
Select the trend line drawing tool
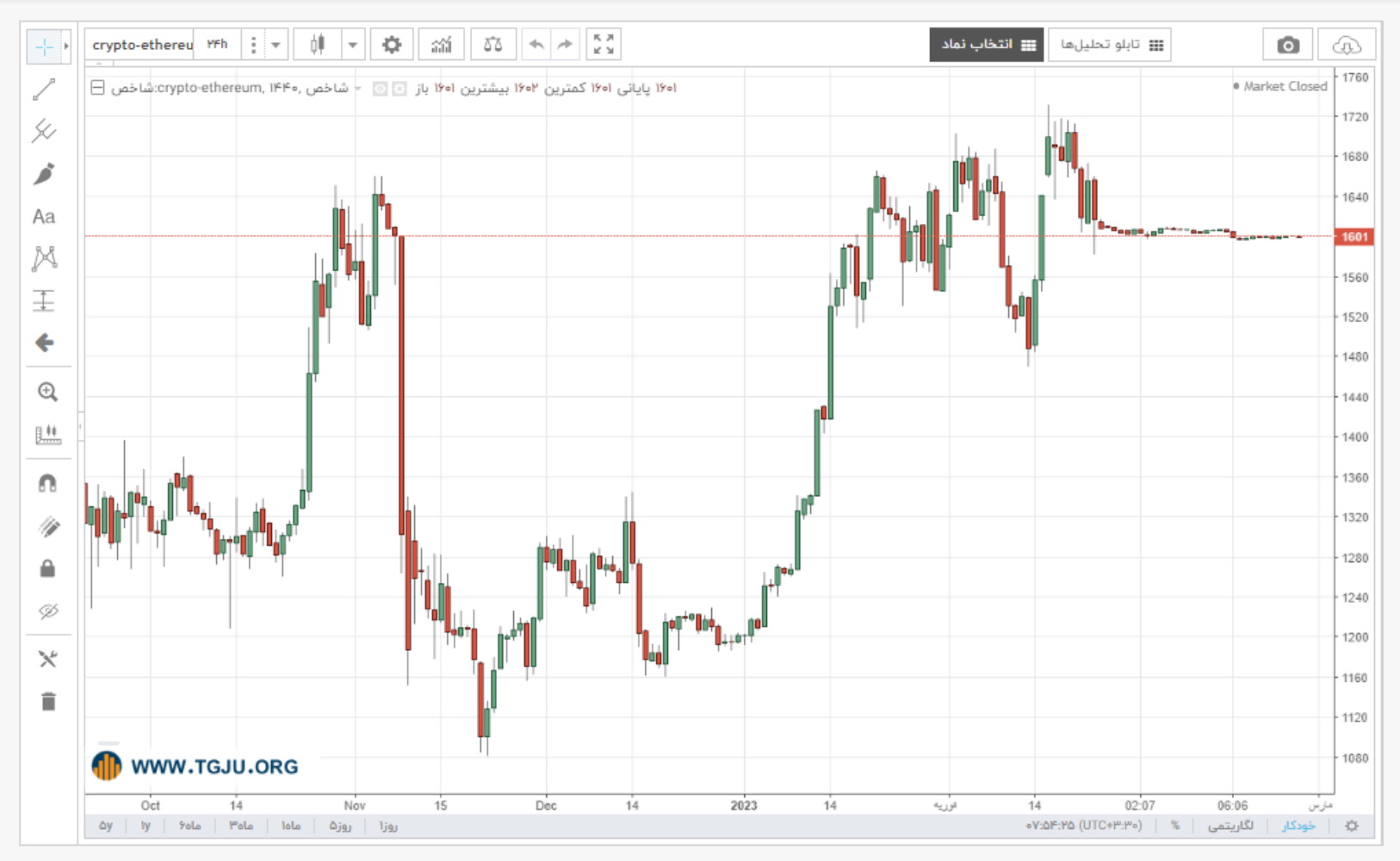tap(44, 90)
